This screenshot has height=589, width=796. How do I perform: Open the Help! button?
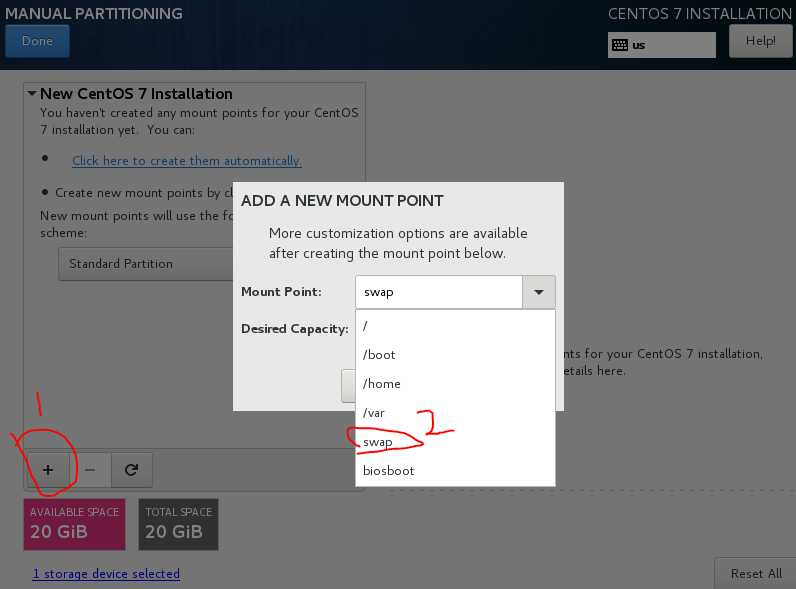tap(760, 41)
